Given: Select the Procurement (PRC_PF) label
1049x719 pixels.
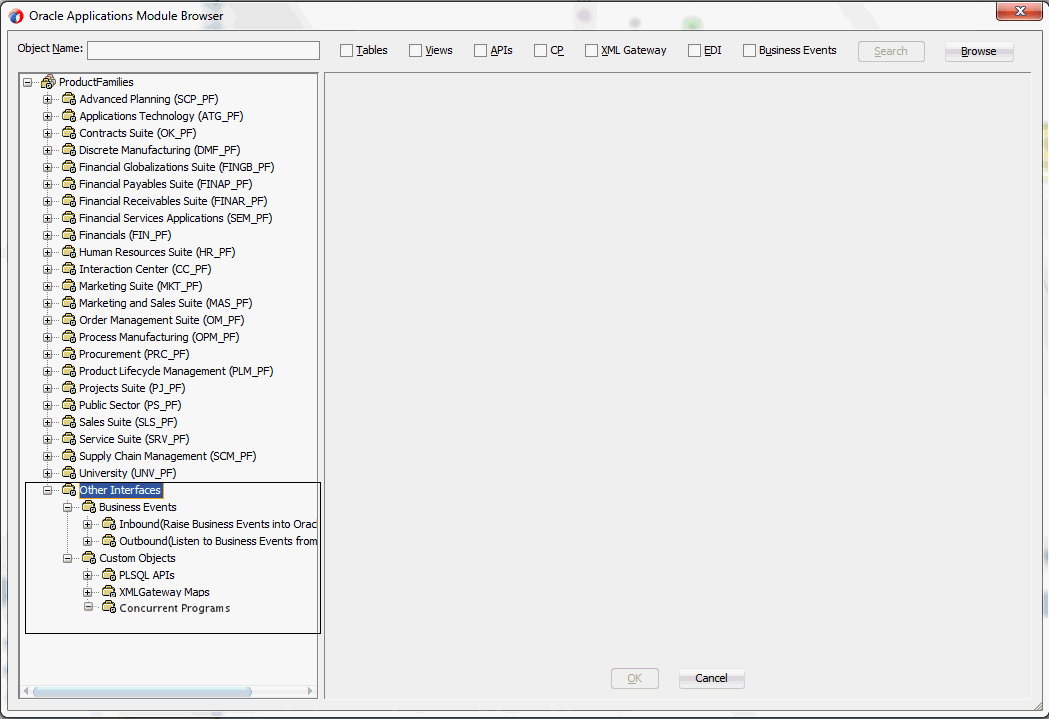Looking at the screenshot, I should point(134,354).
